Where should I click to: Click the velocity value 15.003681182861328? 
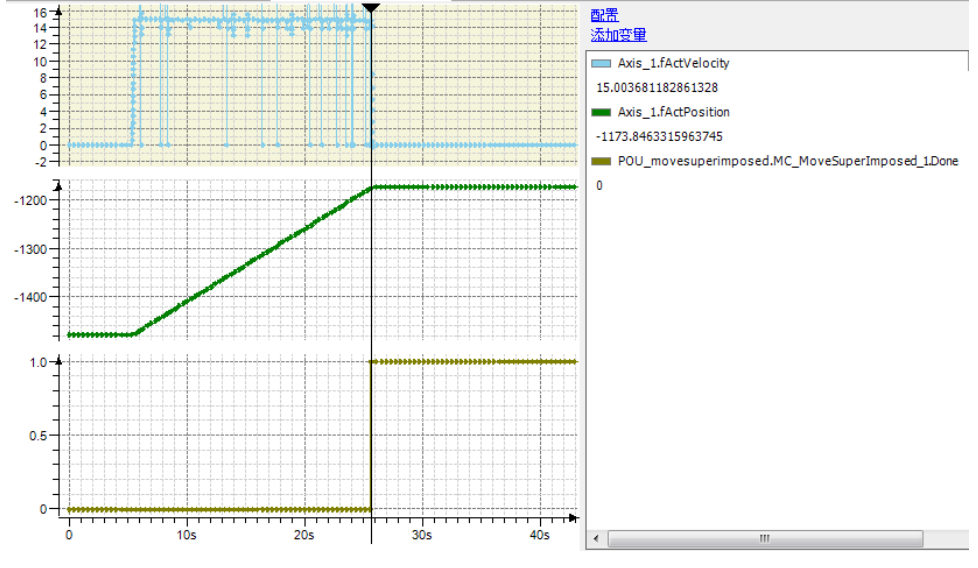[657, 87]
